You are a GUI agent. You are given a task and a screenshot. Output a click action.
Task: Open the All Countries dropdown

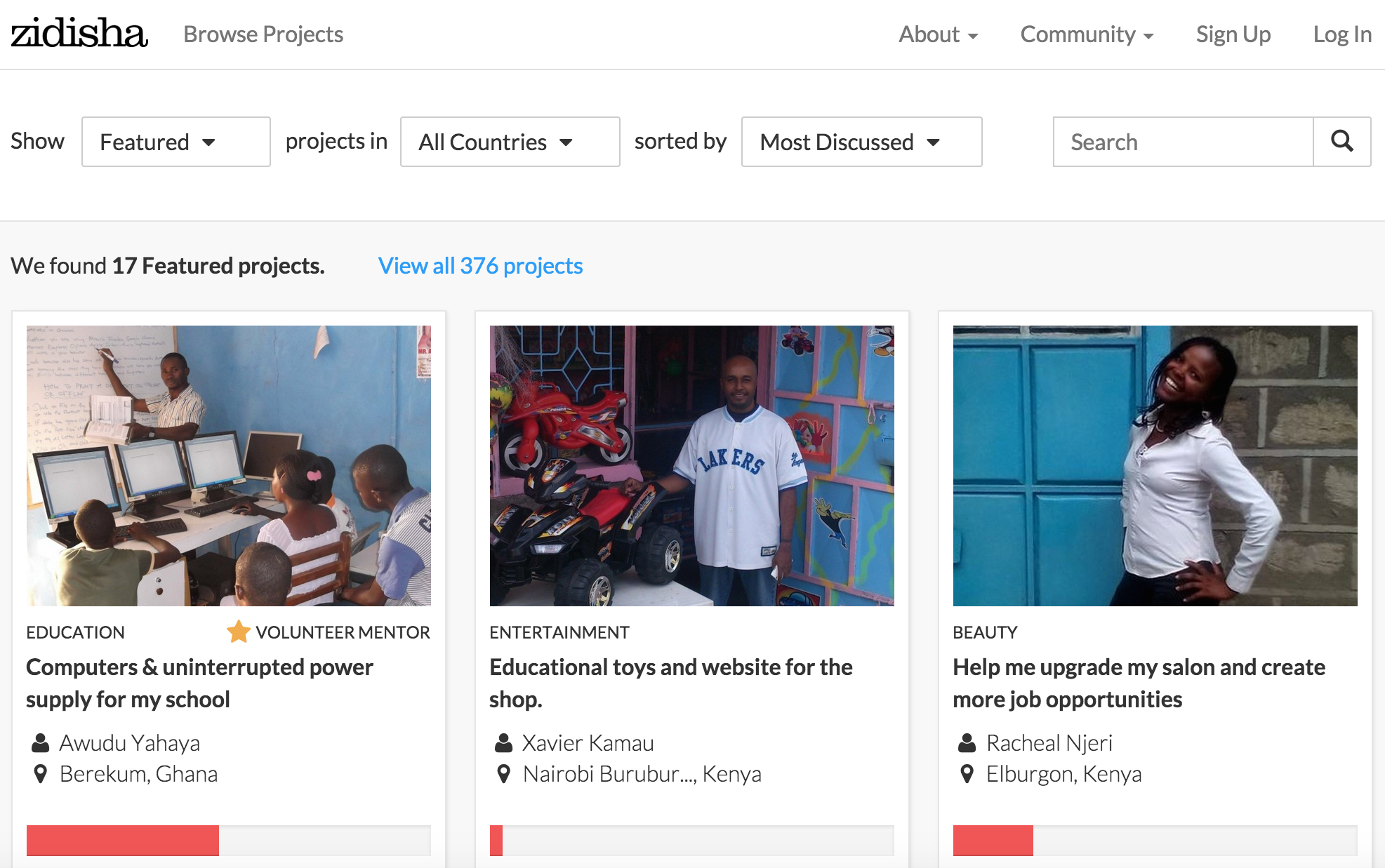point(510,142)
